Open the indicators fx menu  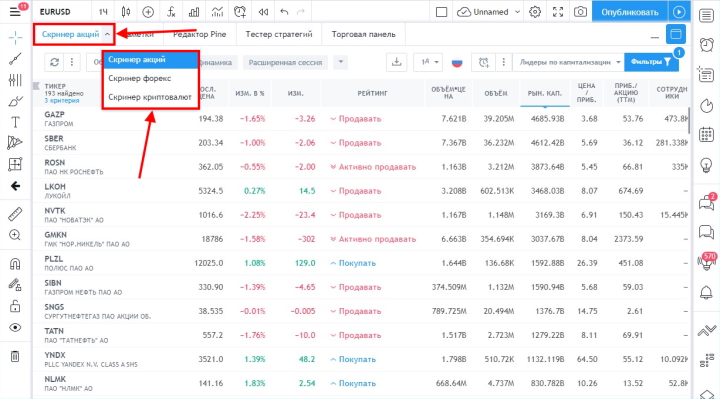[x=171, y=12]
